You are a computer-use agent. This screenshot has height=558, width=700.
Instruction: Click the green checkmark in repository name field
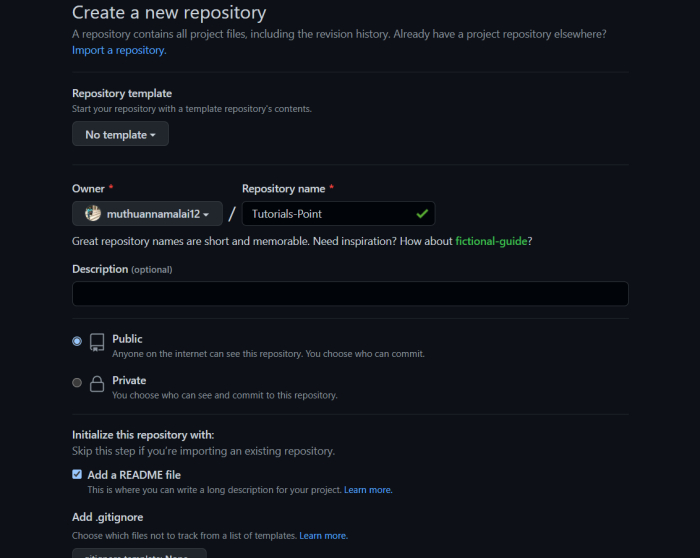pyautogui.click(x=422, y=213)
